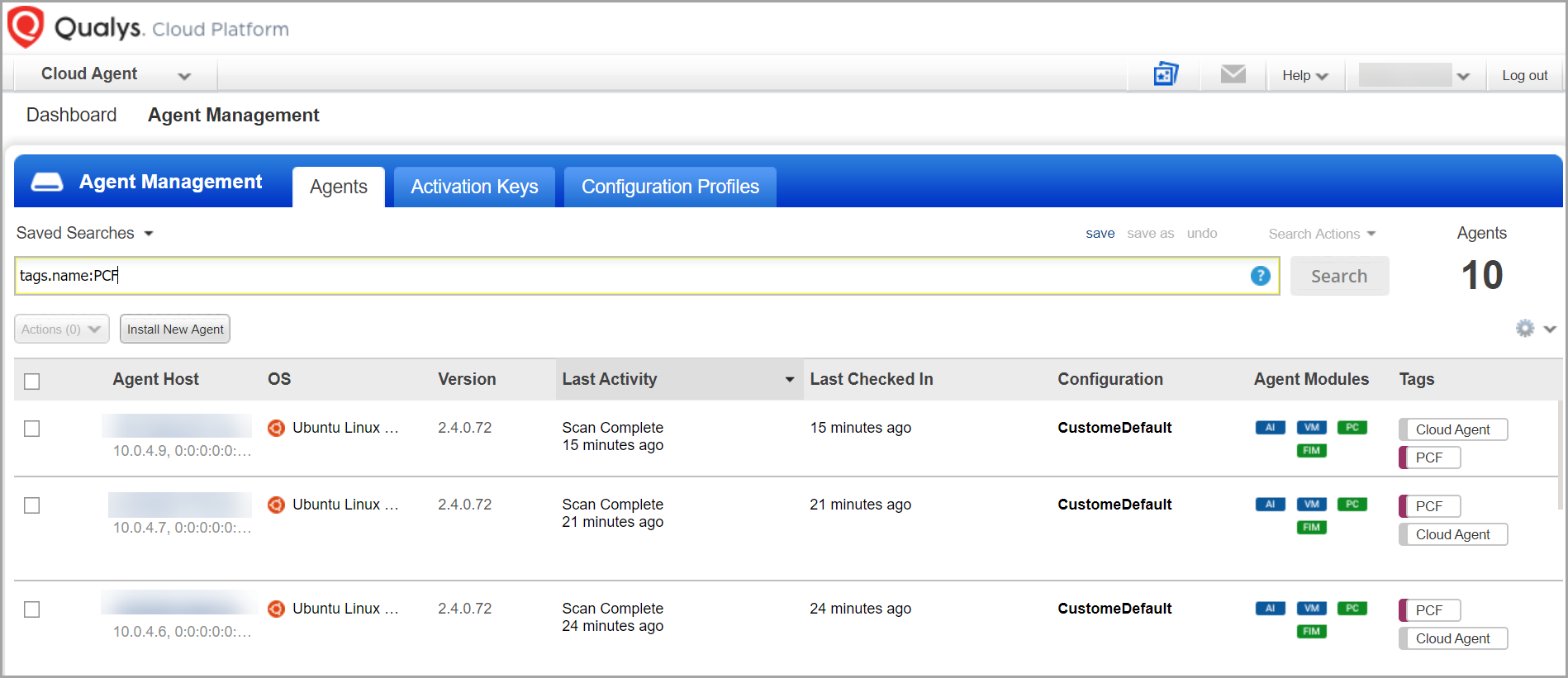Image resolution: width=1568 pixels, height=678 pixels.
Task: Select checkbox for agent 10.0.4.7
Action: [32, 505]
